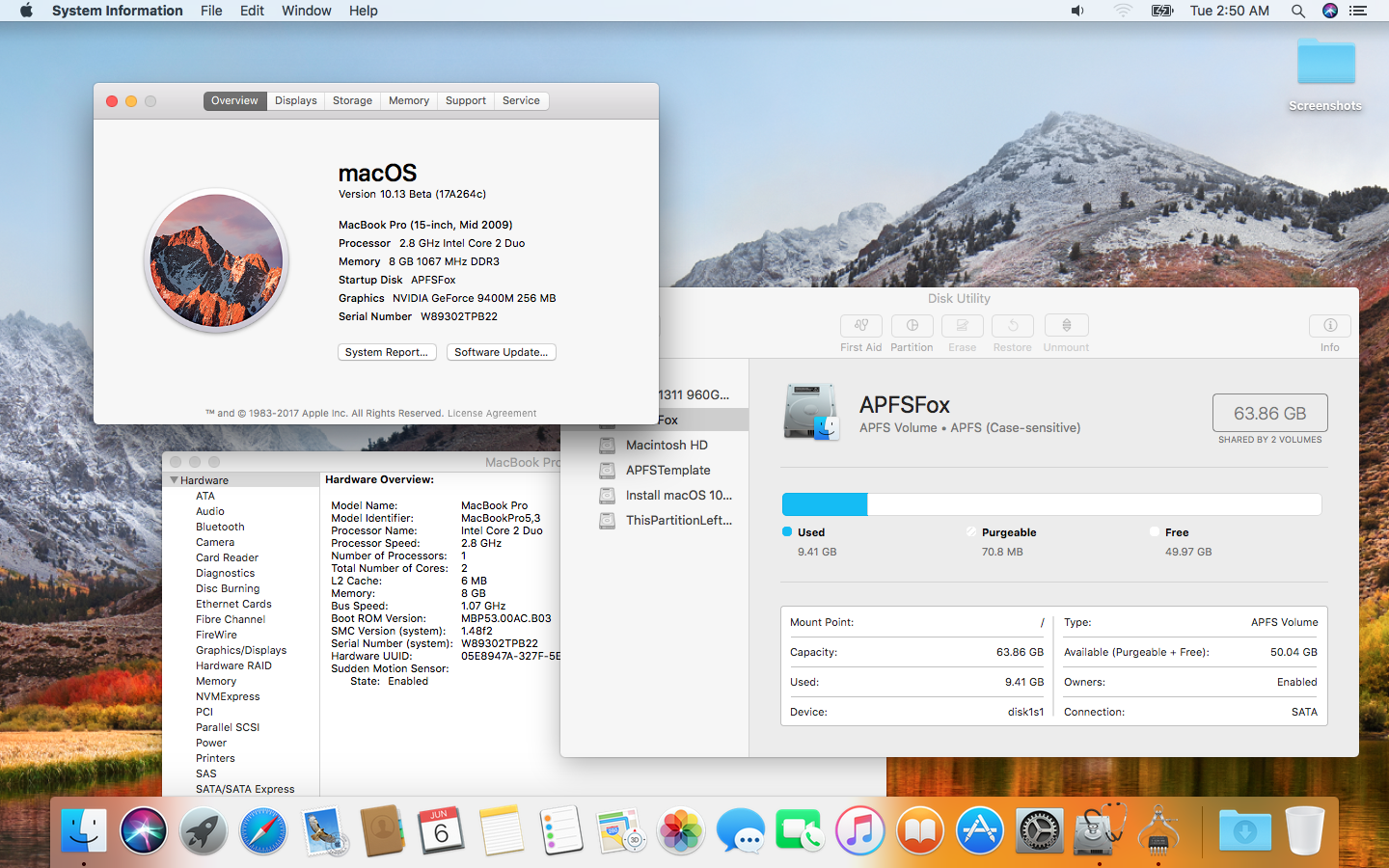Click the Unmount toolbar icon
1389x868 pixels.
click(1066, 326)
